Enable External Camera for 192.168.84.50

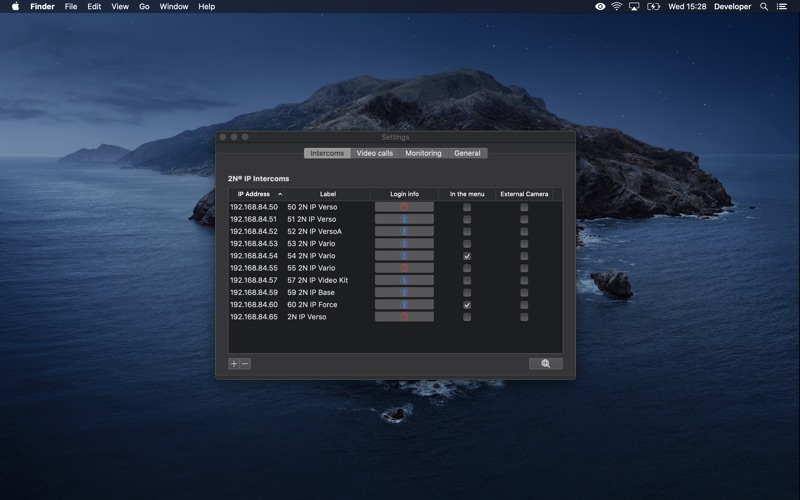coord(524,207)
